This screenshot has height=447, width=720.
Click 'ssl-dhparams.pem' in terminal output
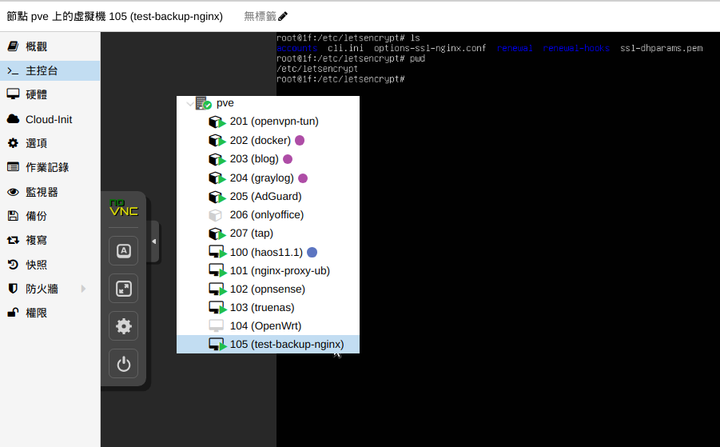tap(661, 48)
